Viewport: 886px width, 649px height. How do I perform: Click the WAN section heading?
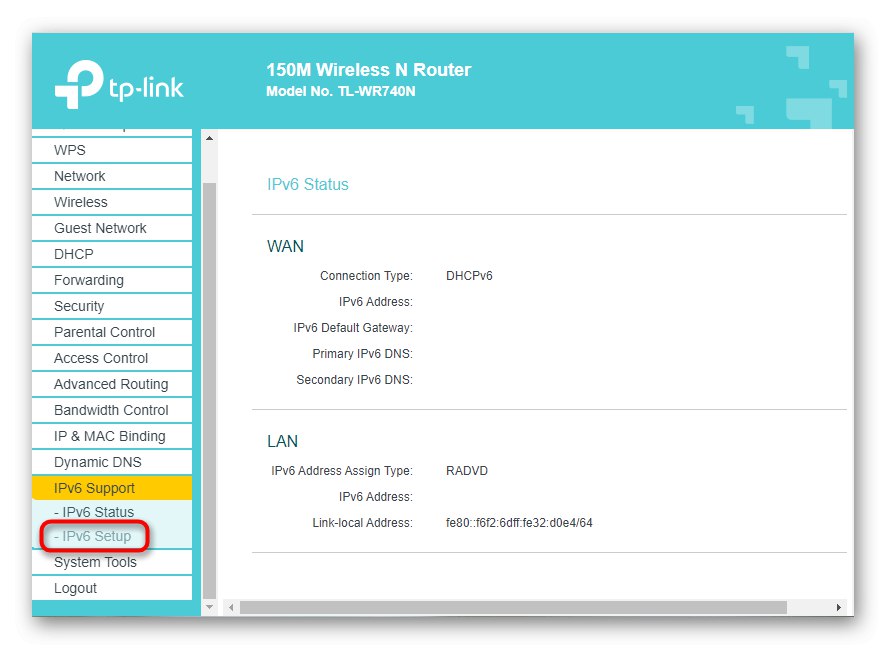point(285,246)
